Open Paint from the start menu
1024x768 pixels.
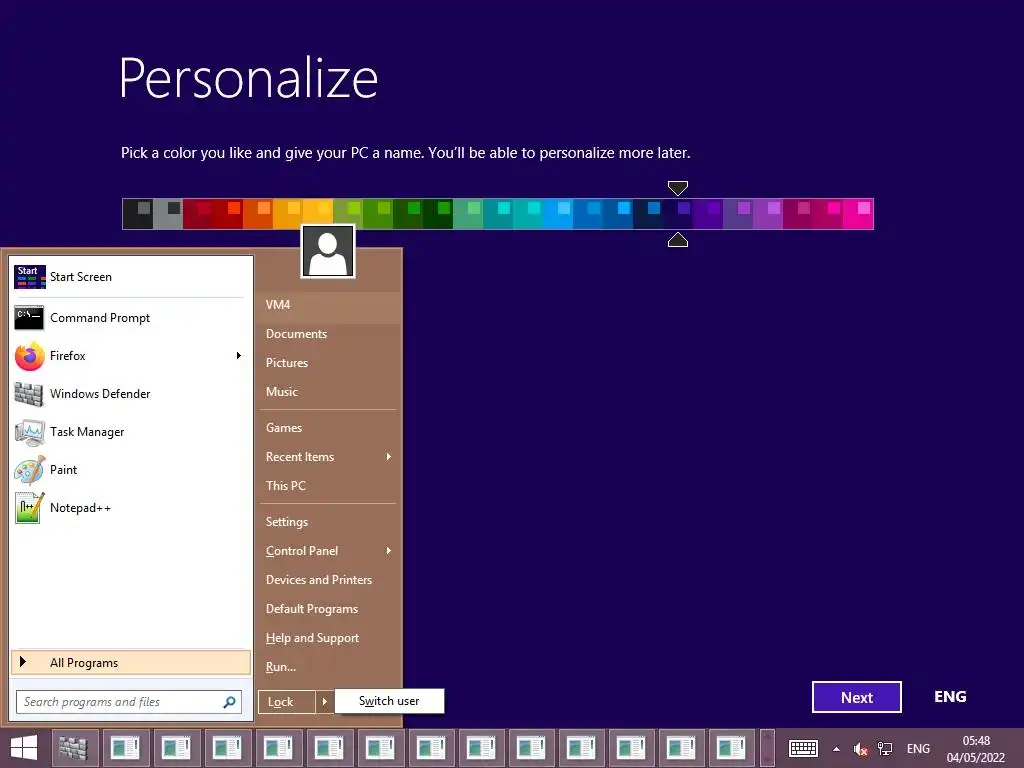click(x=131, y=470)
